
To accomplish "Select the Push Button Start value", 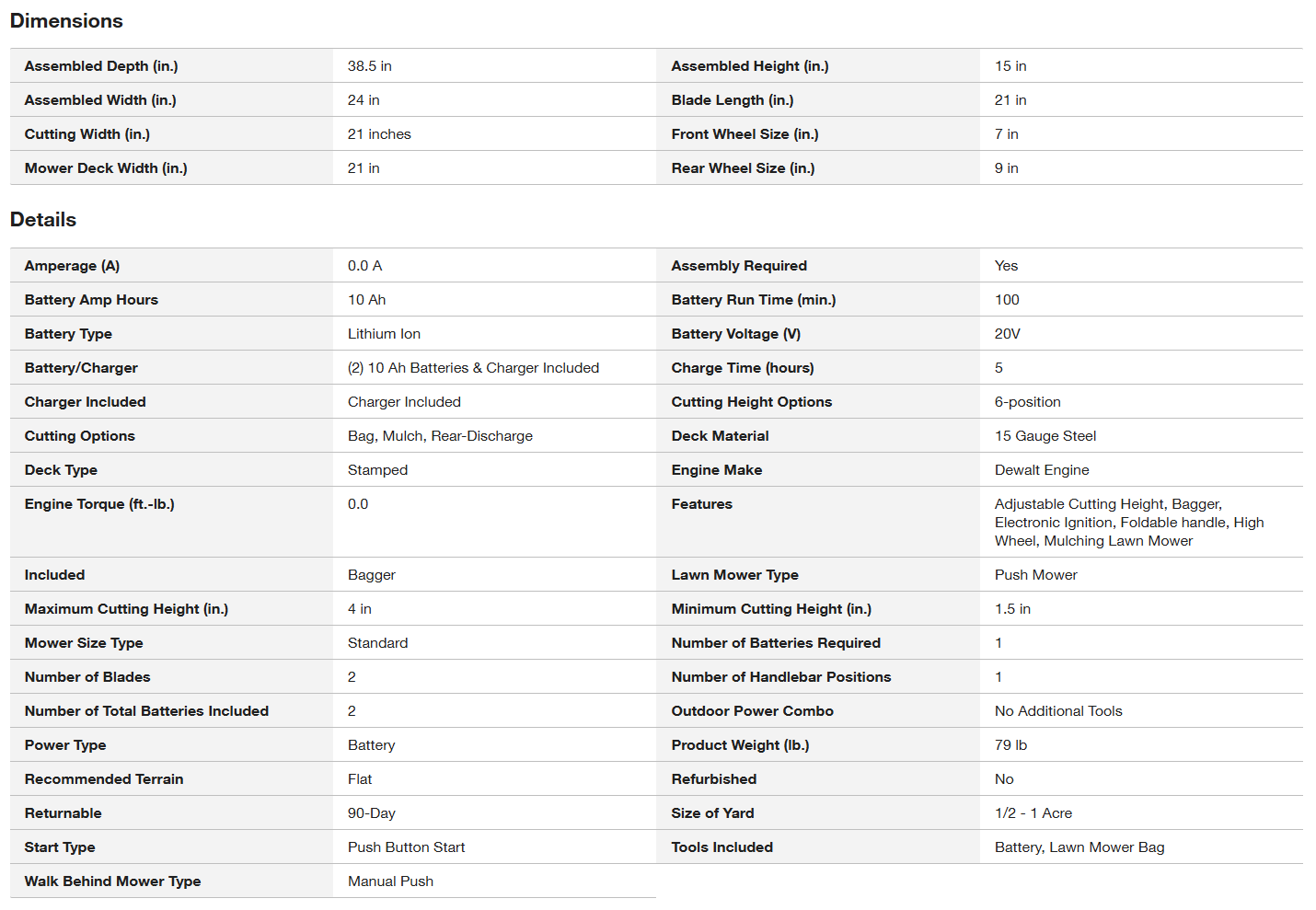I will point(406,847).
